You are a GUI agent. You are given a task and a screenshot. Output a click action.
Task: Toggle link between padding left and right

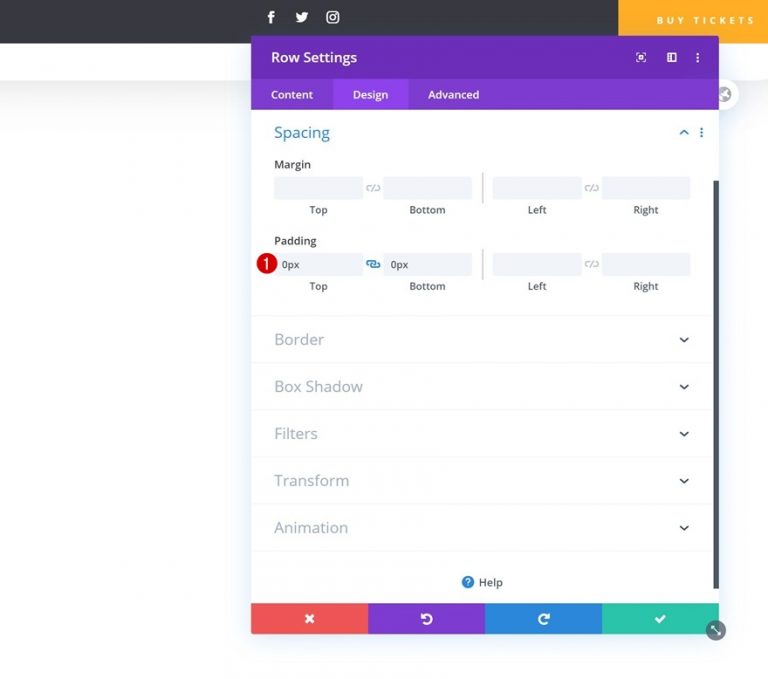[x=592, y=265]
